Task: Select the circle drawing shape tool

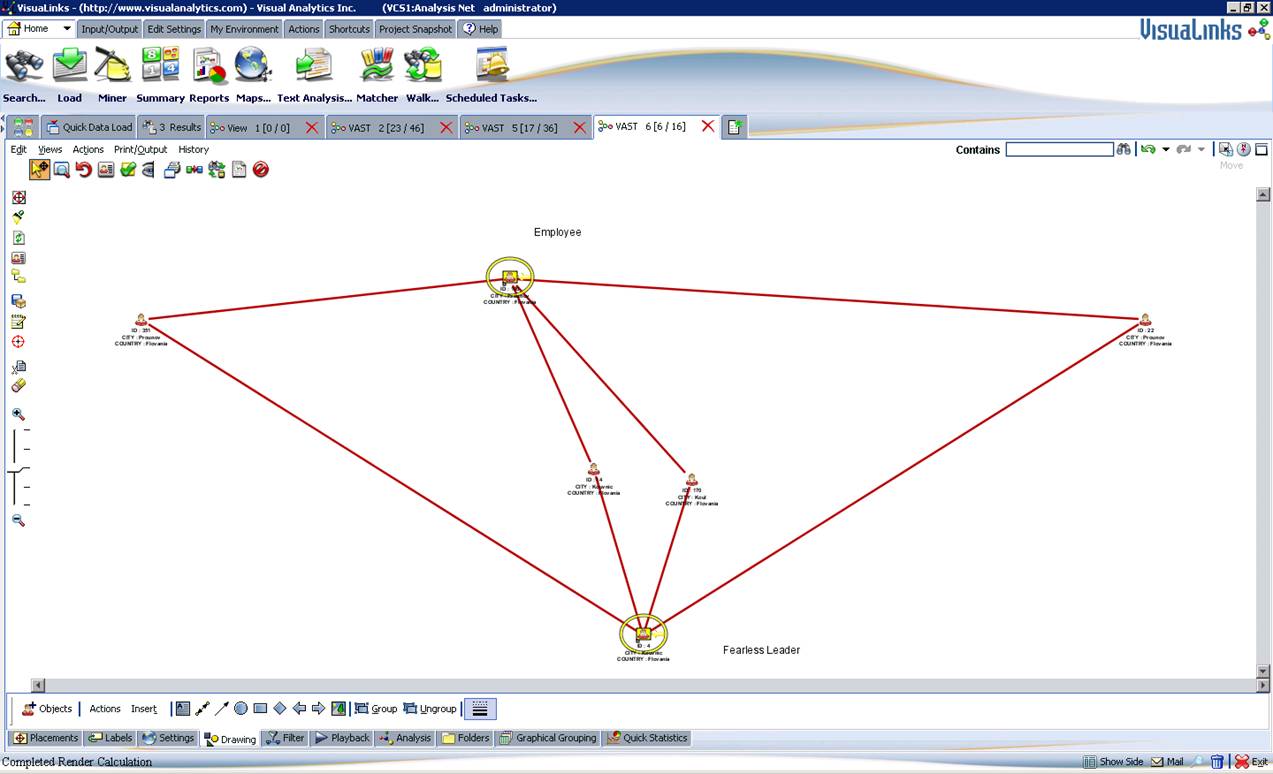Action: [241, 709]
